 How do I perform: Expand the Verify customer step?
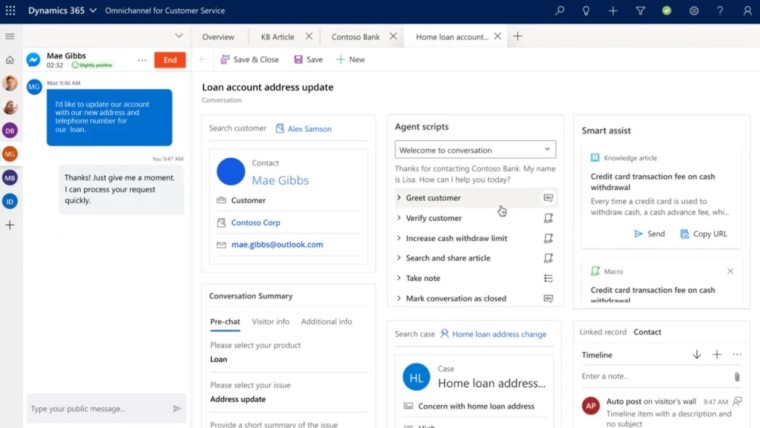[399, 218]
